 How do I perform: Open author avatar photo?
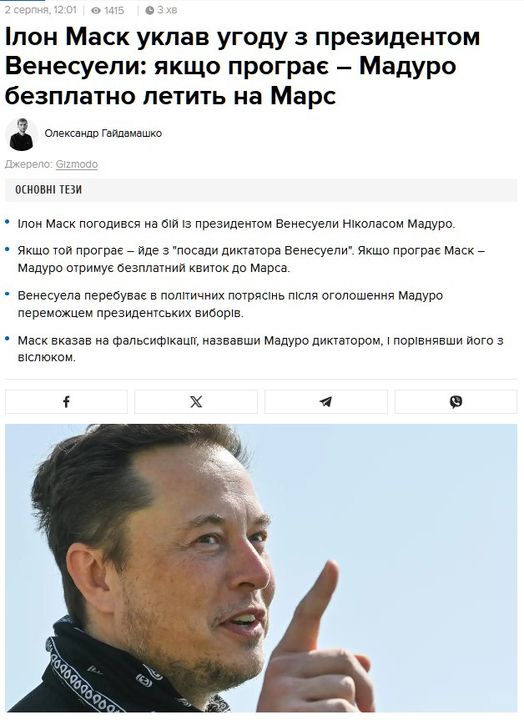coord(21,134)
